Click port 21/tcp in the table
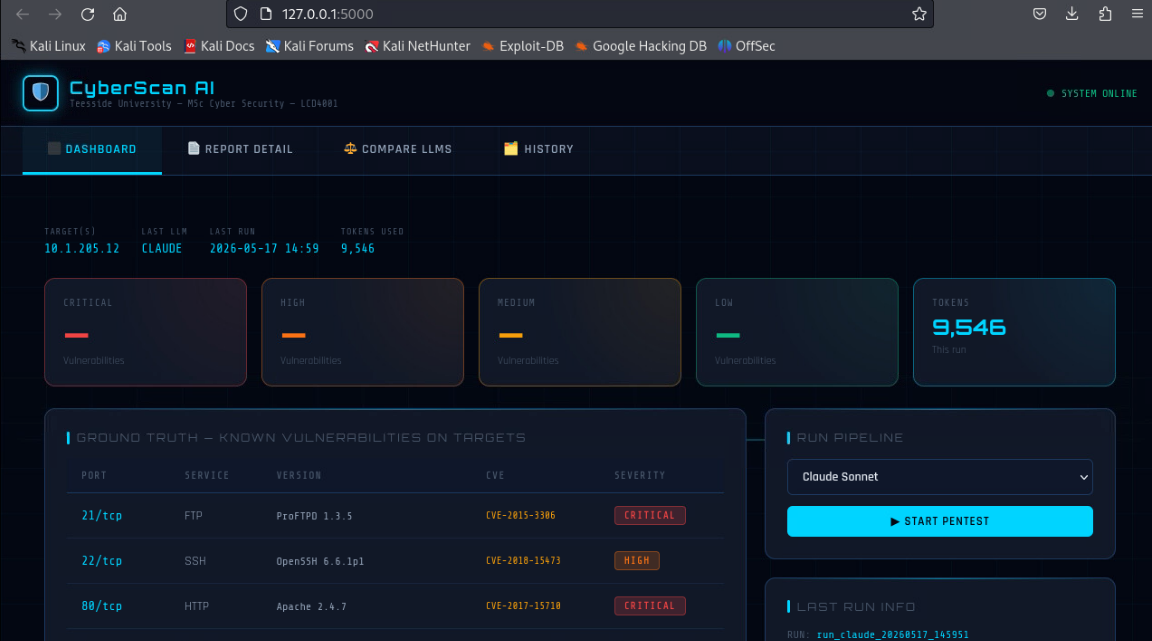The width and height of the screenshot is (1152, 641). coord(101,516)
